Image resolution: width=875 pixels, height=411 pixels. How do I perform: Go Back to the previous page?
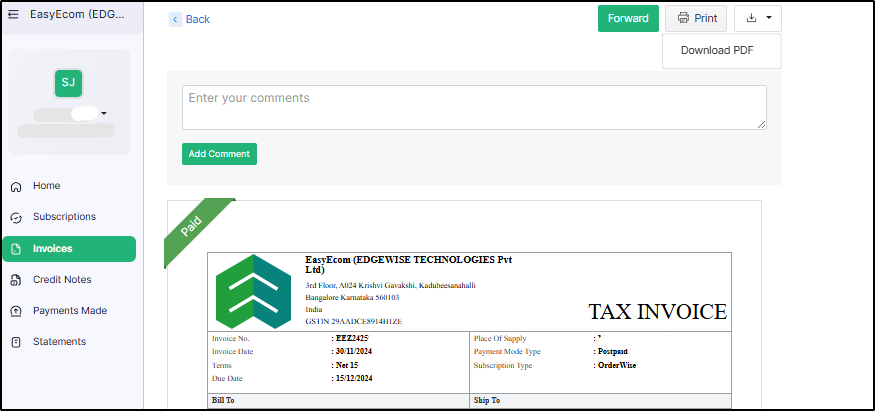(190, 19)
